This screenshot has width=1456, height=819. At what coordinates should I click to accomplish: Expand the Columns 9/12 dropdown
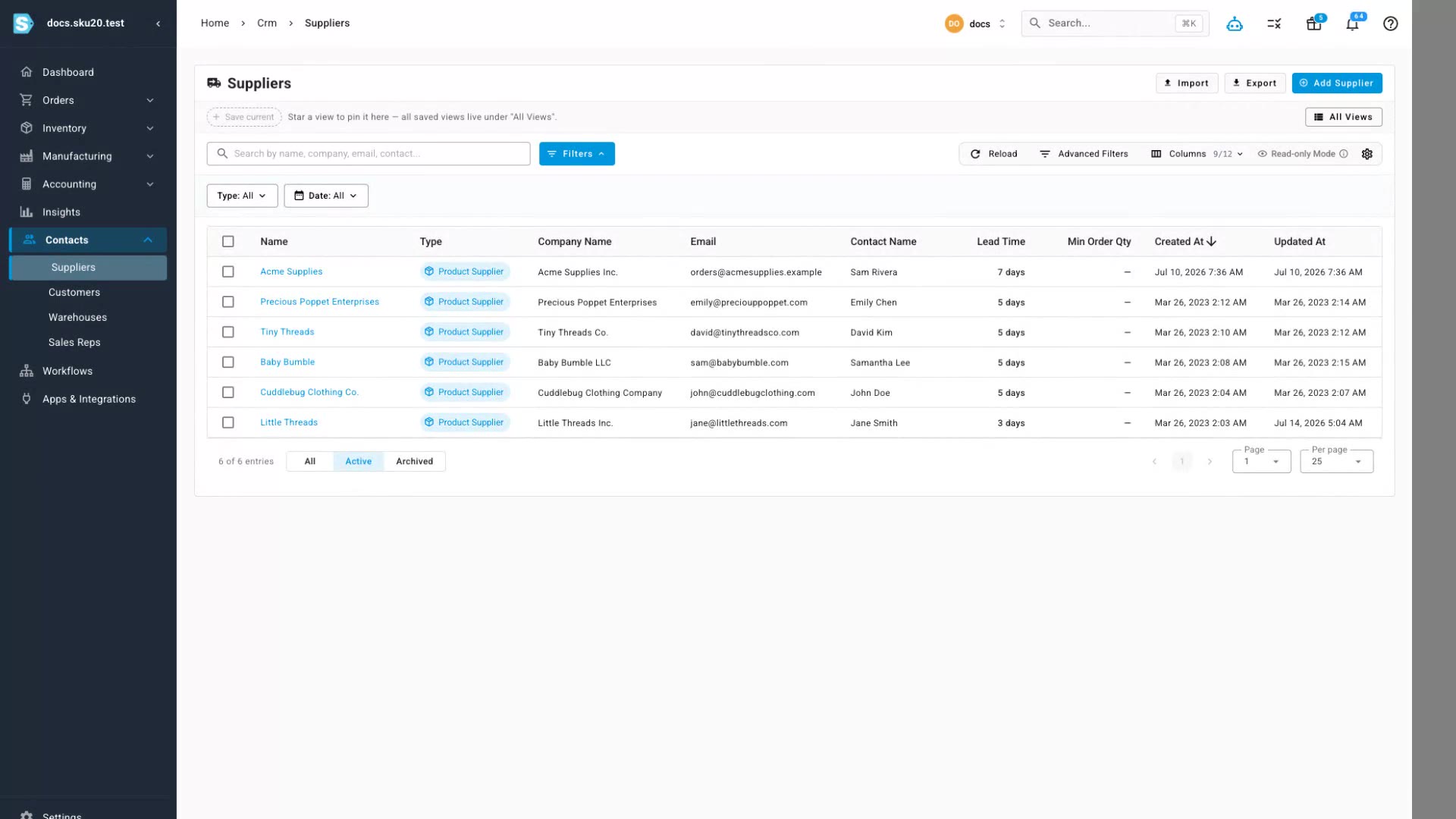point(1197,154)
